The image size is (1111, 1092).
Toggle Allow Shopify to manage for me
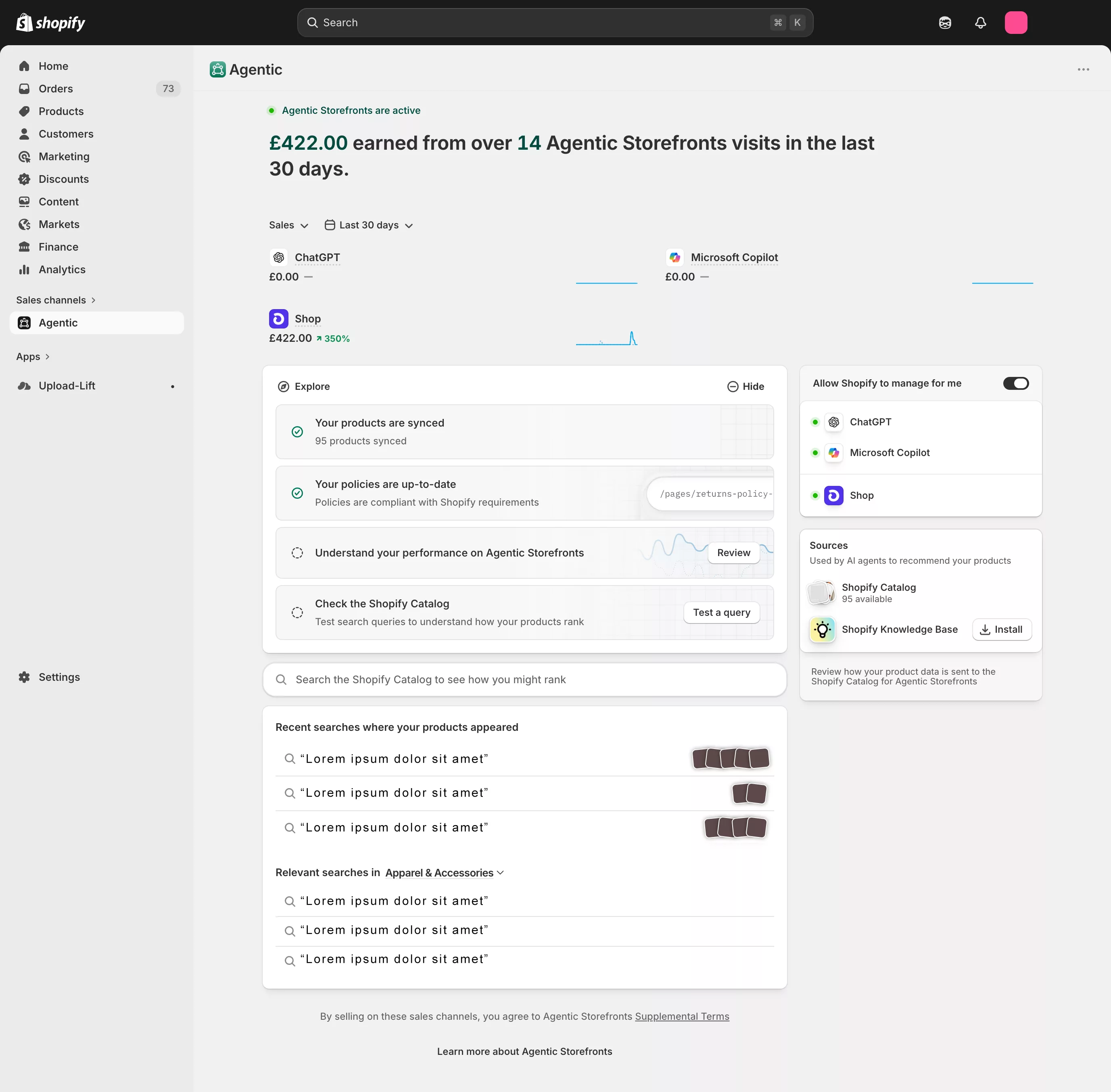click(1016, 383)
